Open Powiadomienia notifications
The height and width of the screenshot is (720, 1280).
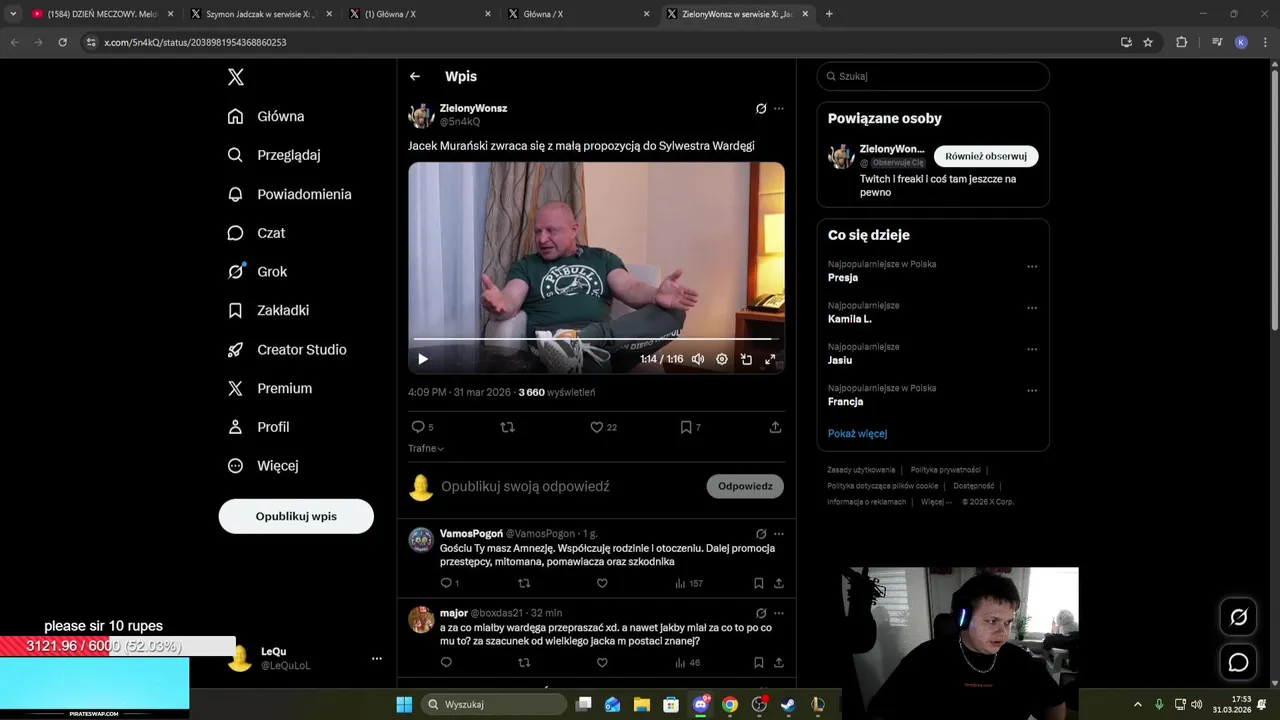289,194
